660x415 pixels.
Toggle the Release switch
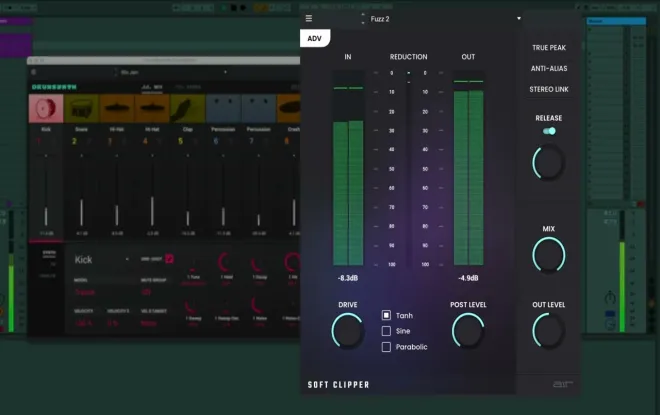tap(549, 131)
